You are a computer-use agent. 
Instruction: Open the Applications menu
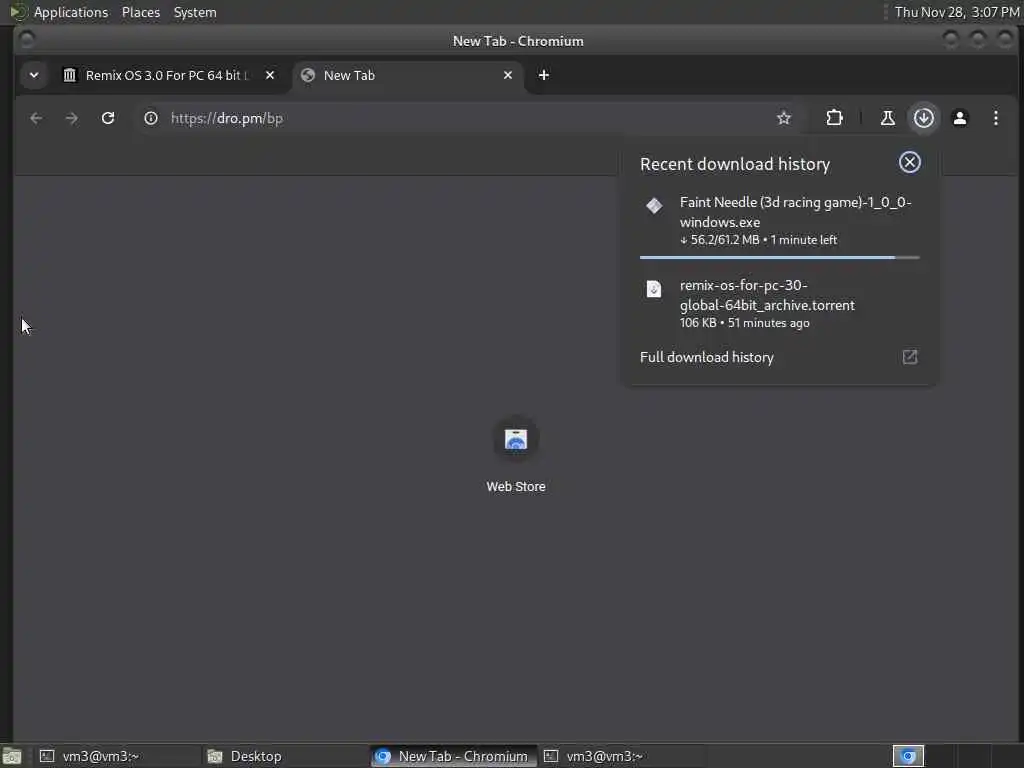click(71, 12)
